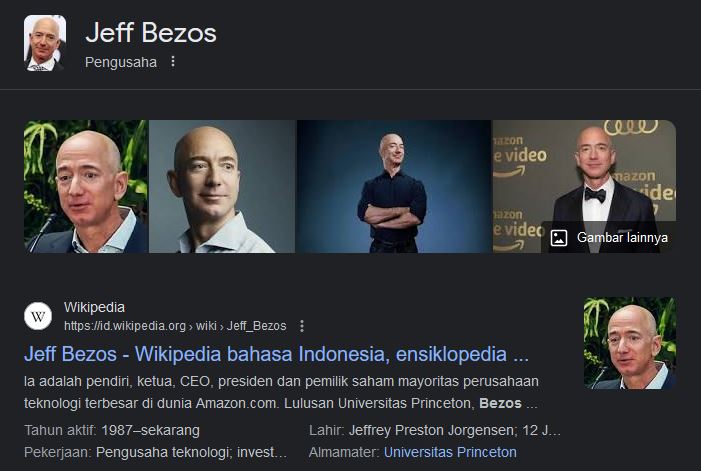
Task: Open the three-dot menu next to Wikipedia URL
Action: (302, 326)
